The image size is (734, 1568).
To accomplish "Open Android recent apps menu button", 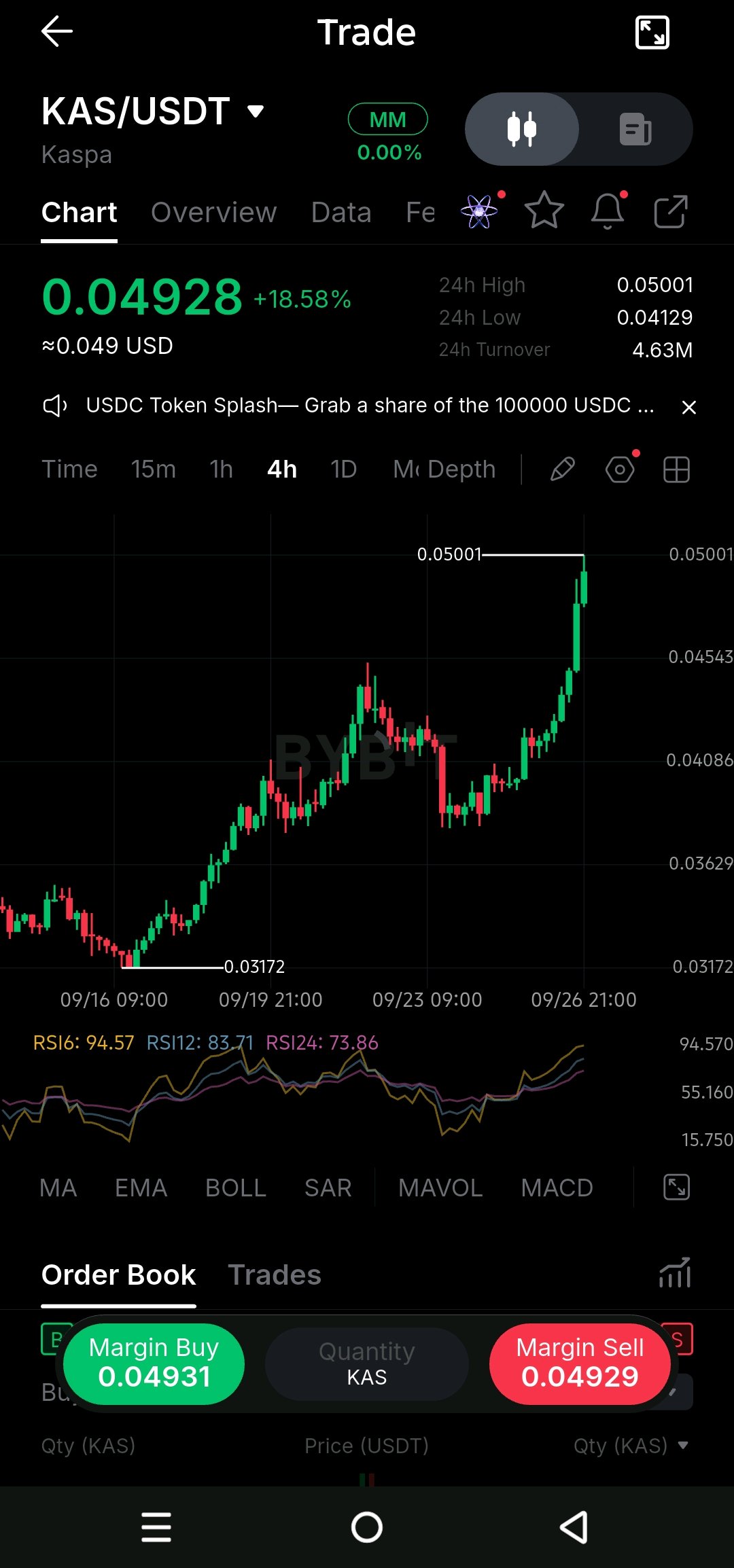I will [x=156, y=1527].
